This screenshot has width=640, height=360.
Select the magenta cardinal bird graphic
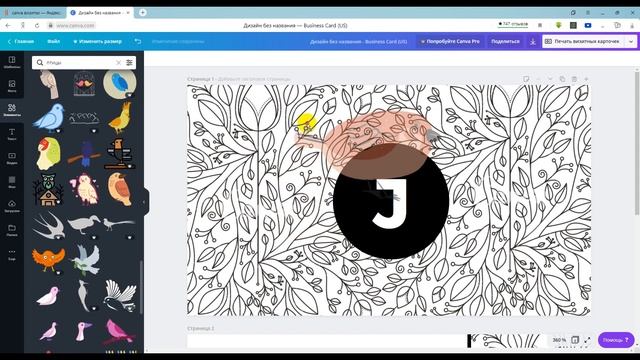[119, 331]
